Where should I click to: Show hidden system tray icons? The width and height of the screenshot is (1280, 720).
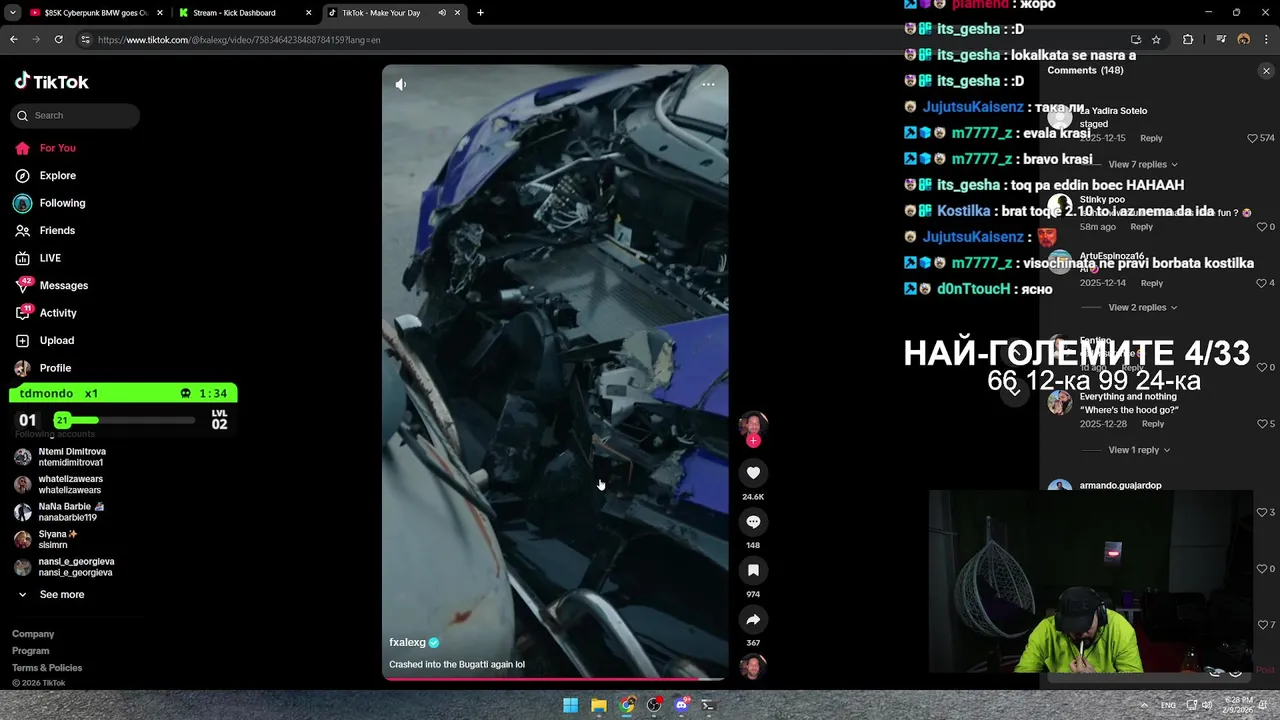[x=1144, y=705]
